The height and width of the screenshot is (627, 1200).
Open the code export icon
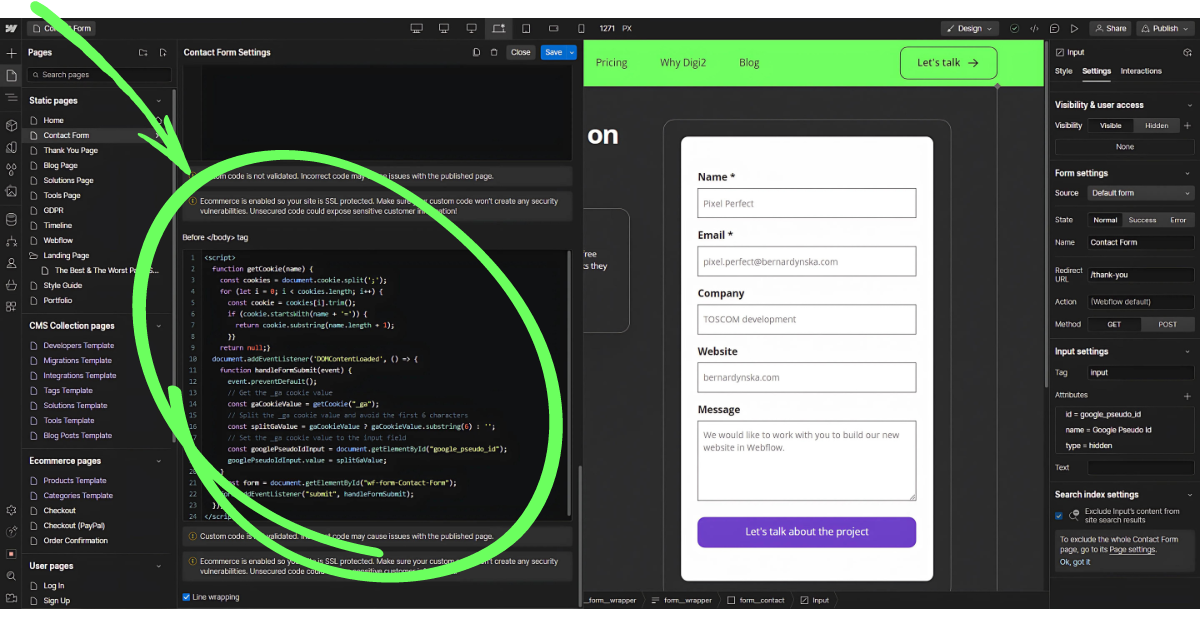[x=1034, y=28]
